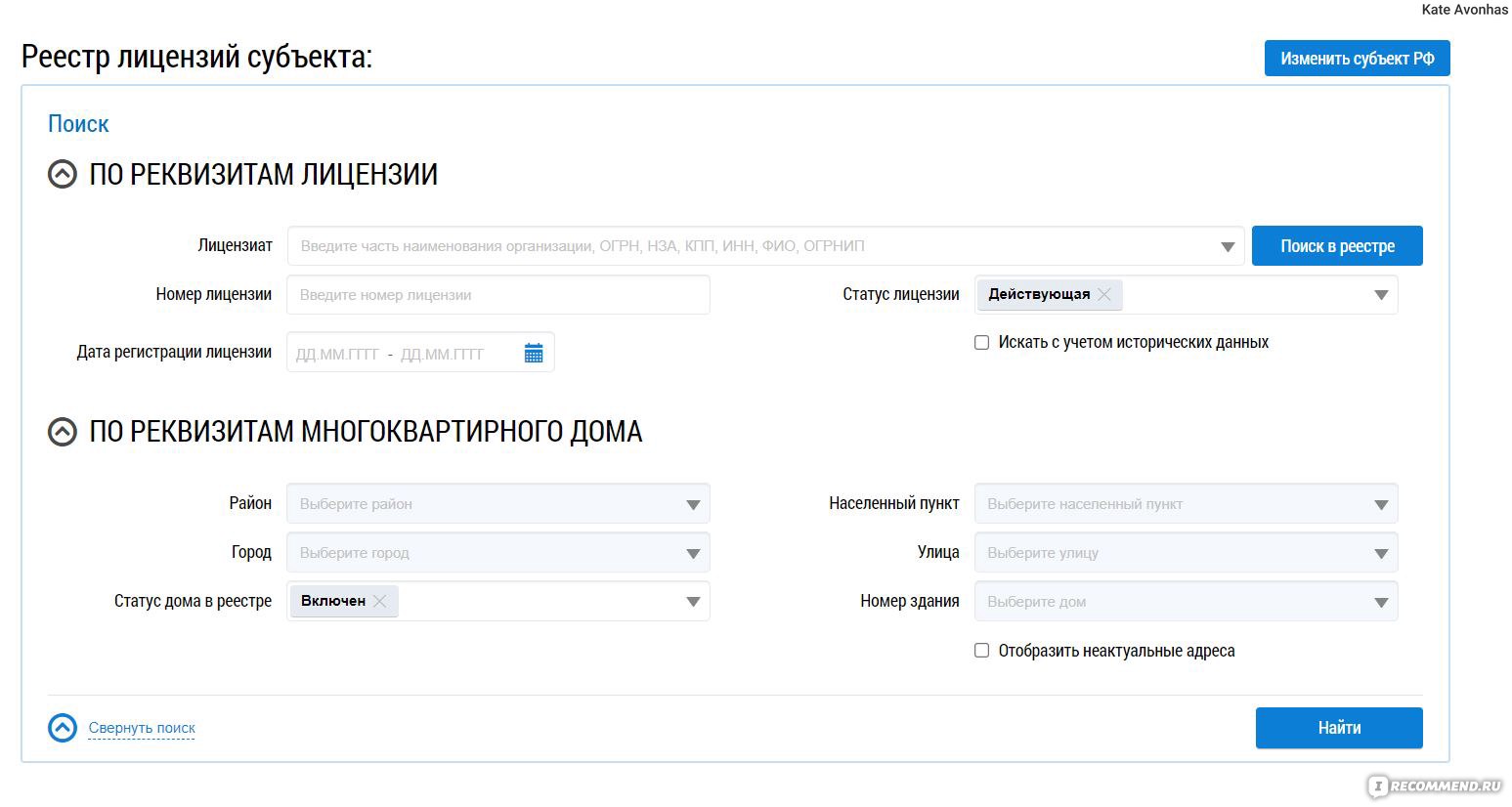Click the start date in Дата регистрации лицензии
This screenshot has width=1512, height=807.
[x=337, y=354]
